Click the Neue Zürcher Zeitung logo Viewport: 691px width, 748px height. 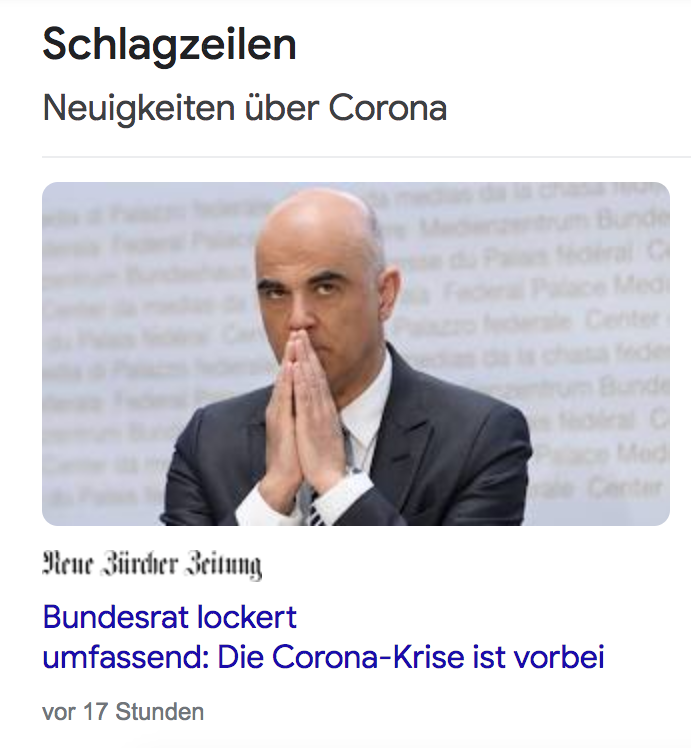tap(152, 565)
